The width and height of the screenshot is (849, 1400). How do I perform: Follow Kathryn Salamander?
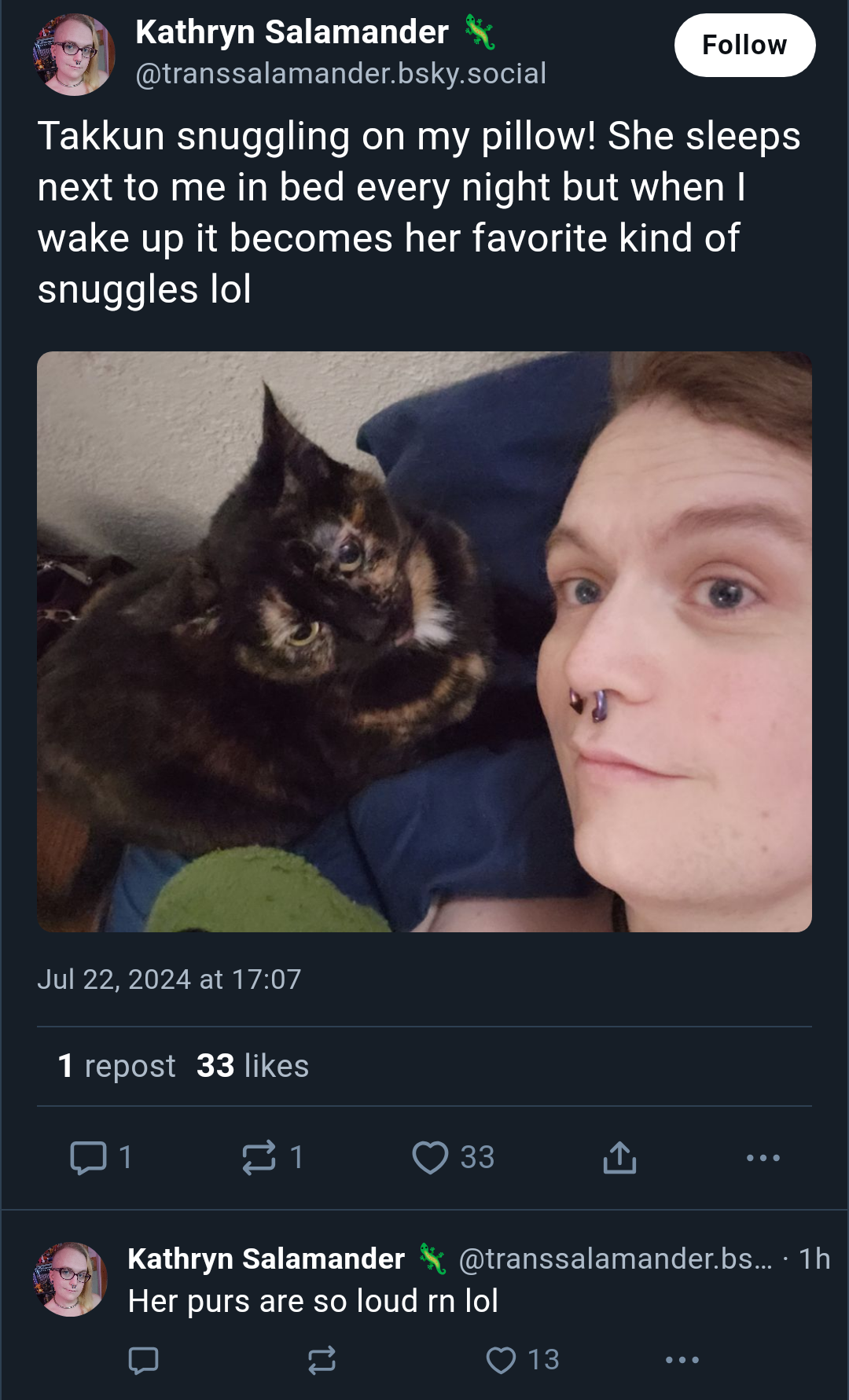(x=744, y=46)
